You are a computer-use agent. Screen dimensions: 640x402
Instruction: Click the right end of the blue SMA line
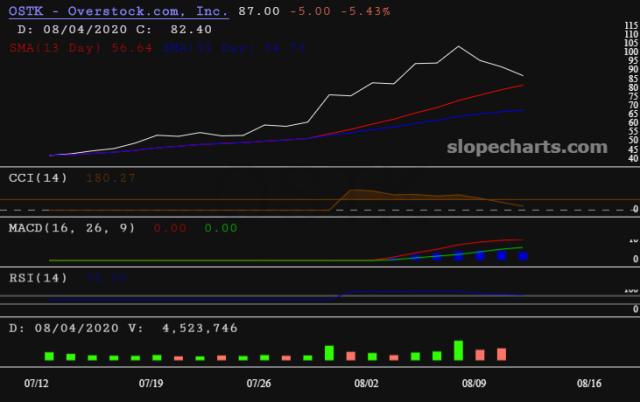(523, 110)
